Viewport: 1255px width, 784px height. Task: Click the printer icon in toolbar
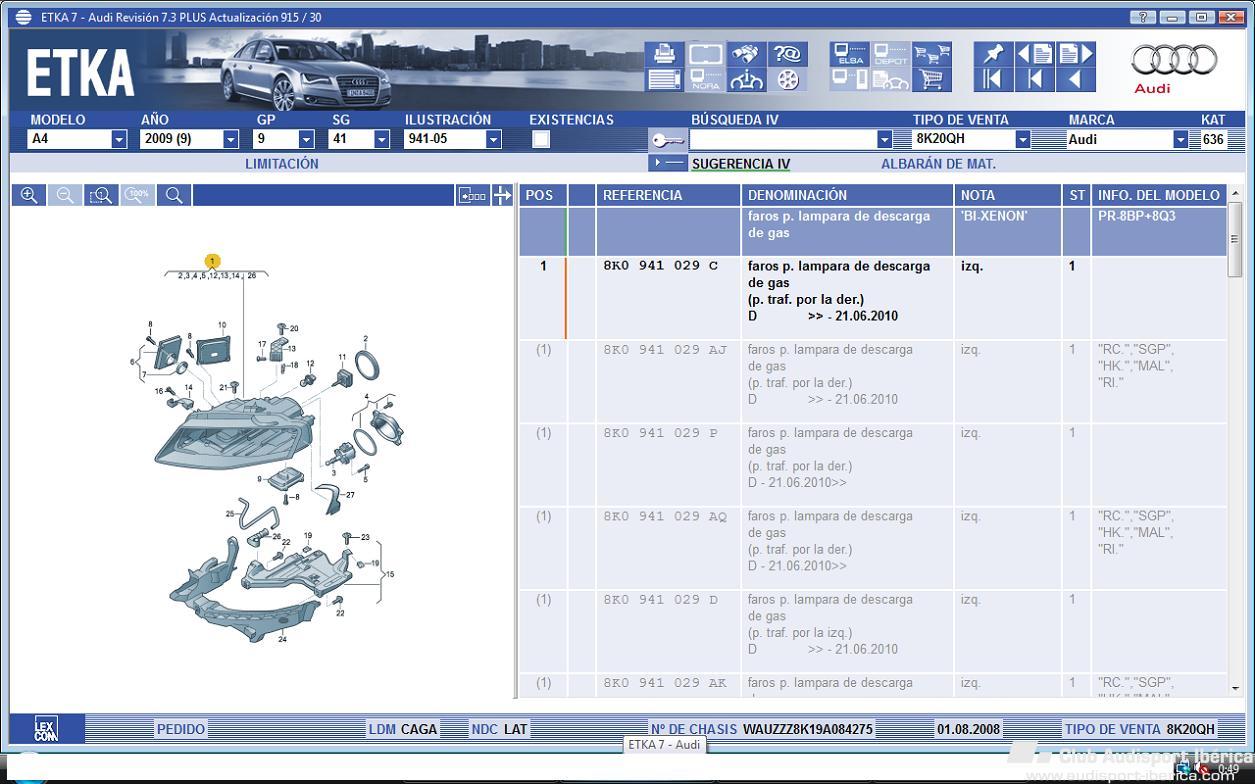tap(664, 54)
